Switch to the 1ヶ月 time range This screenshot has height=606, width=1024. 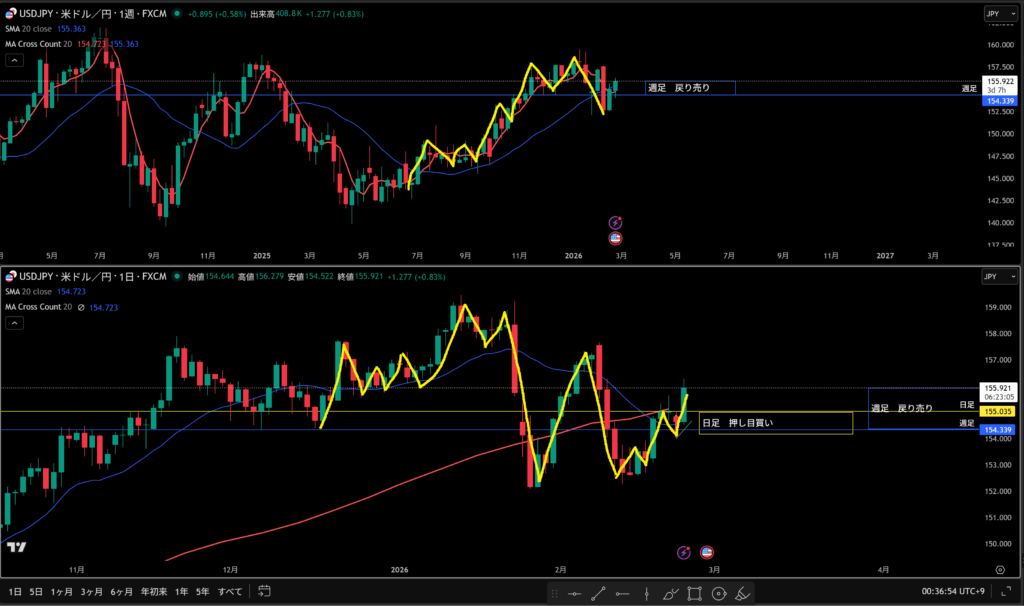point(61,592)
